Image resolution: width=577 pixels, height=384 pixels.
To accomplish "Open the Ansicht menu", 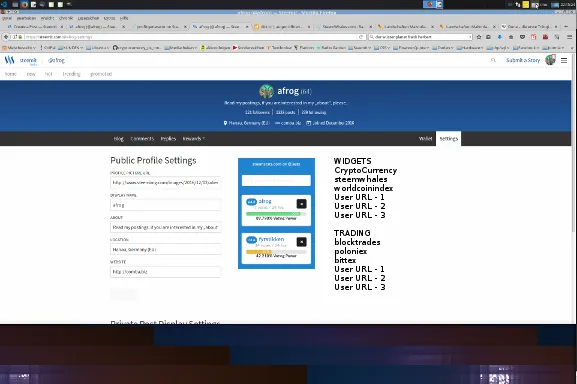I will (47, 18).
